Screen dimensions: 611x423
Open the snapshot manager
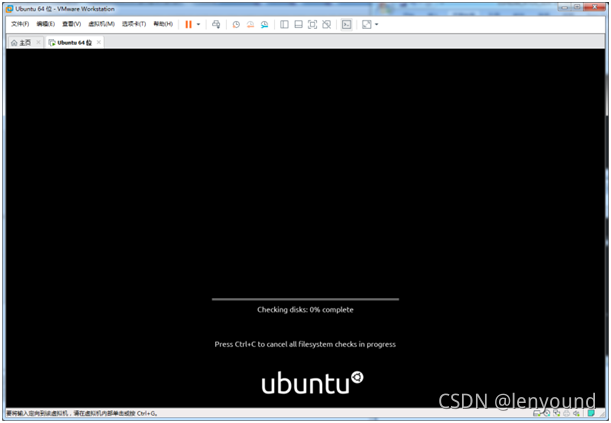tap(265, 25)
